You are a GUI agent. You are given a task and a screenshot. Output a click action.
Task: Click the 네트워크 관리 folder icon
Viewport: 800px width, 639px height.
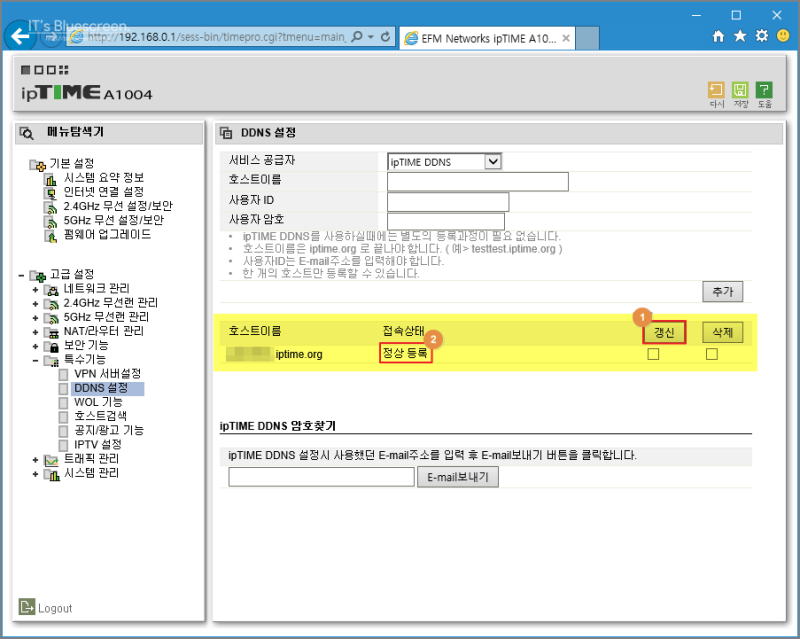click(x=52, y=290)
